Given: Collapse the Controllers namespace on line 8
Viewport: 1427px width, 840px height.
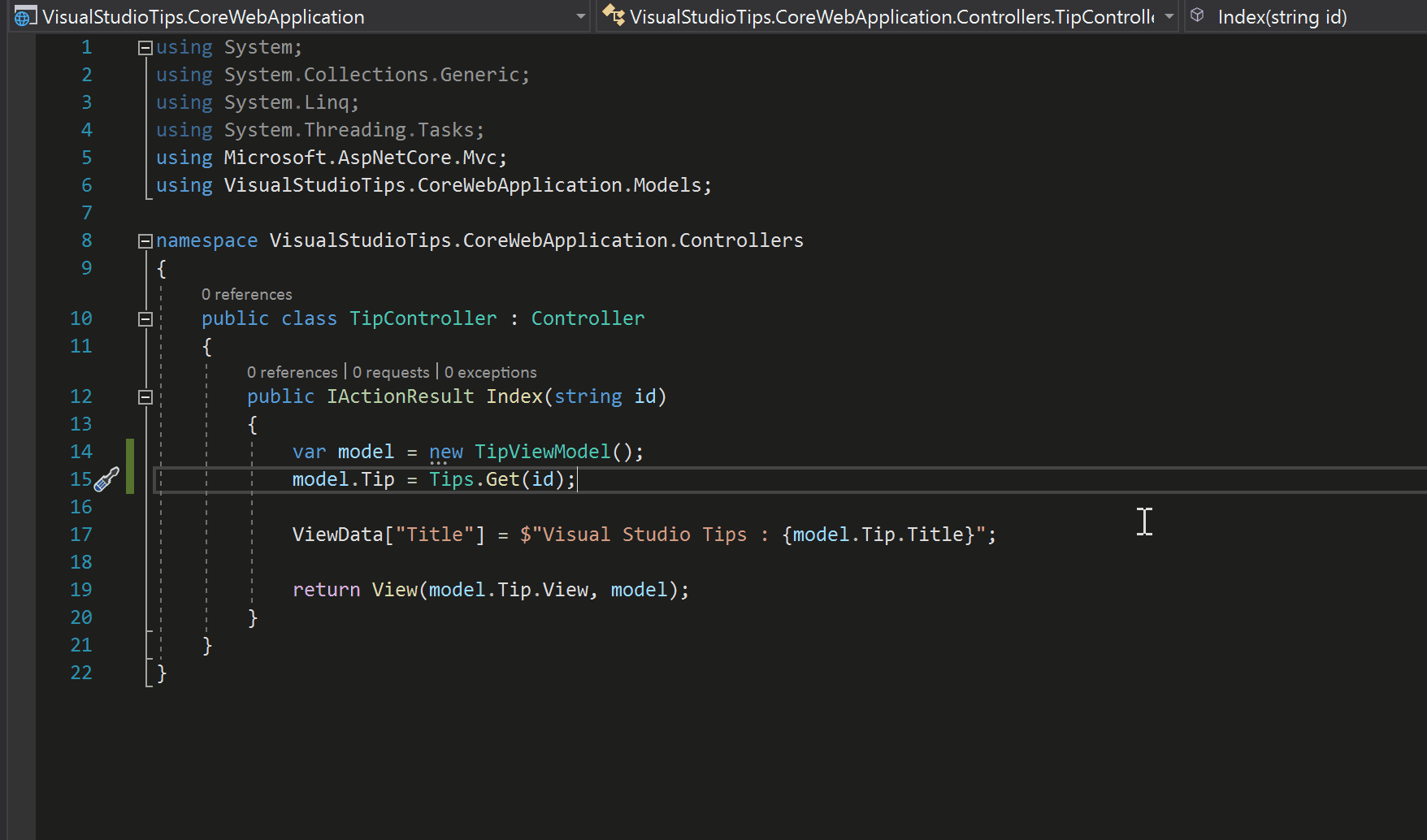Looking at the screenshot, I should point(145,240).
